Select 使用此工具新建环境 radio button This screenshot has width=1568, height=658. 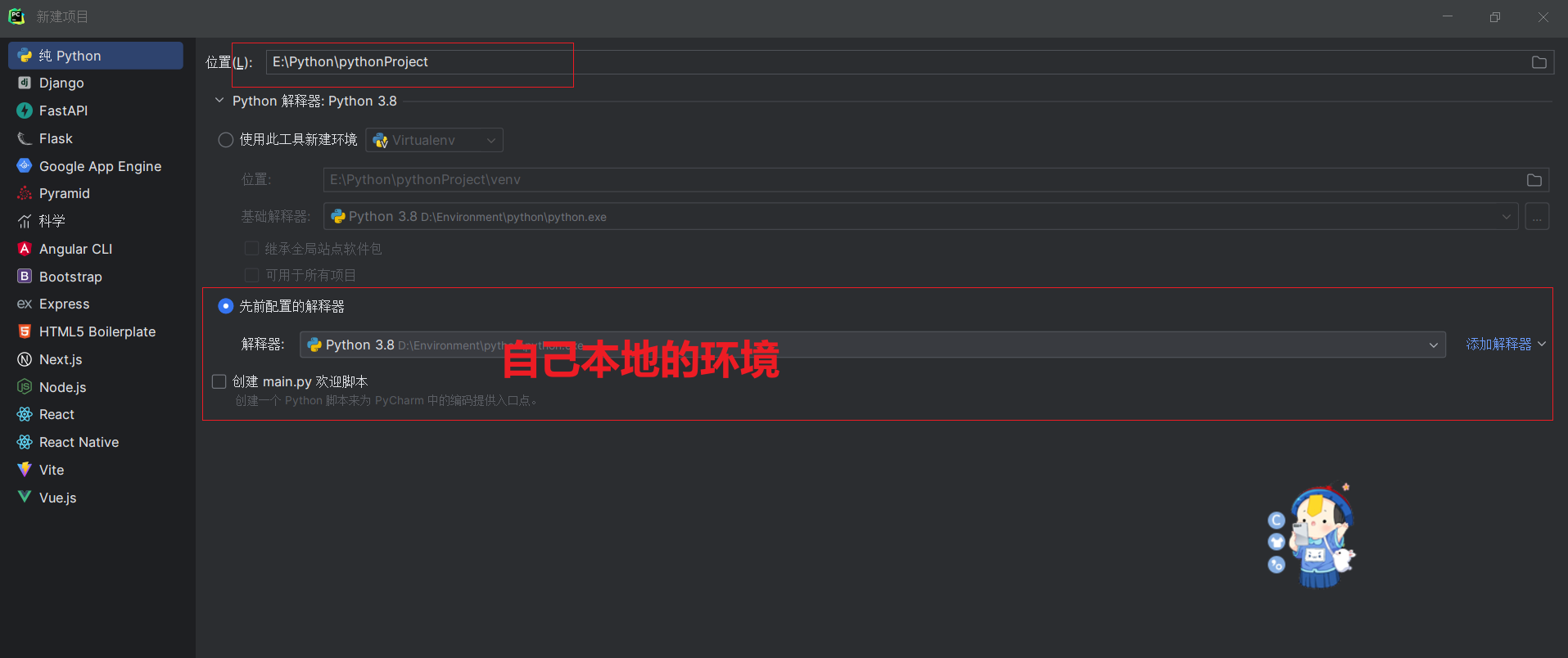tap(226, 140)
